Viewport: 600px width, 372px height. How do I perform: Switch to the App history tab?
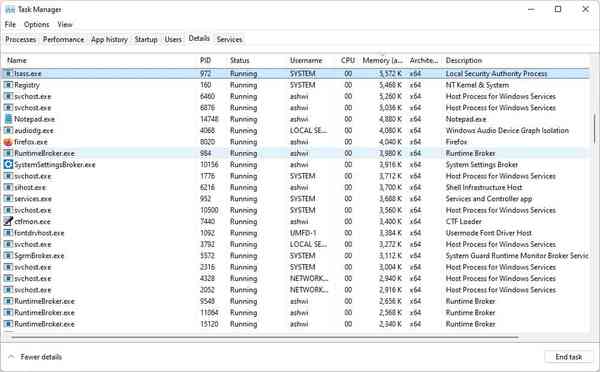click(109, 39)
